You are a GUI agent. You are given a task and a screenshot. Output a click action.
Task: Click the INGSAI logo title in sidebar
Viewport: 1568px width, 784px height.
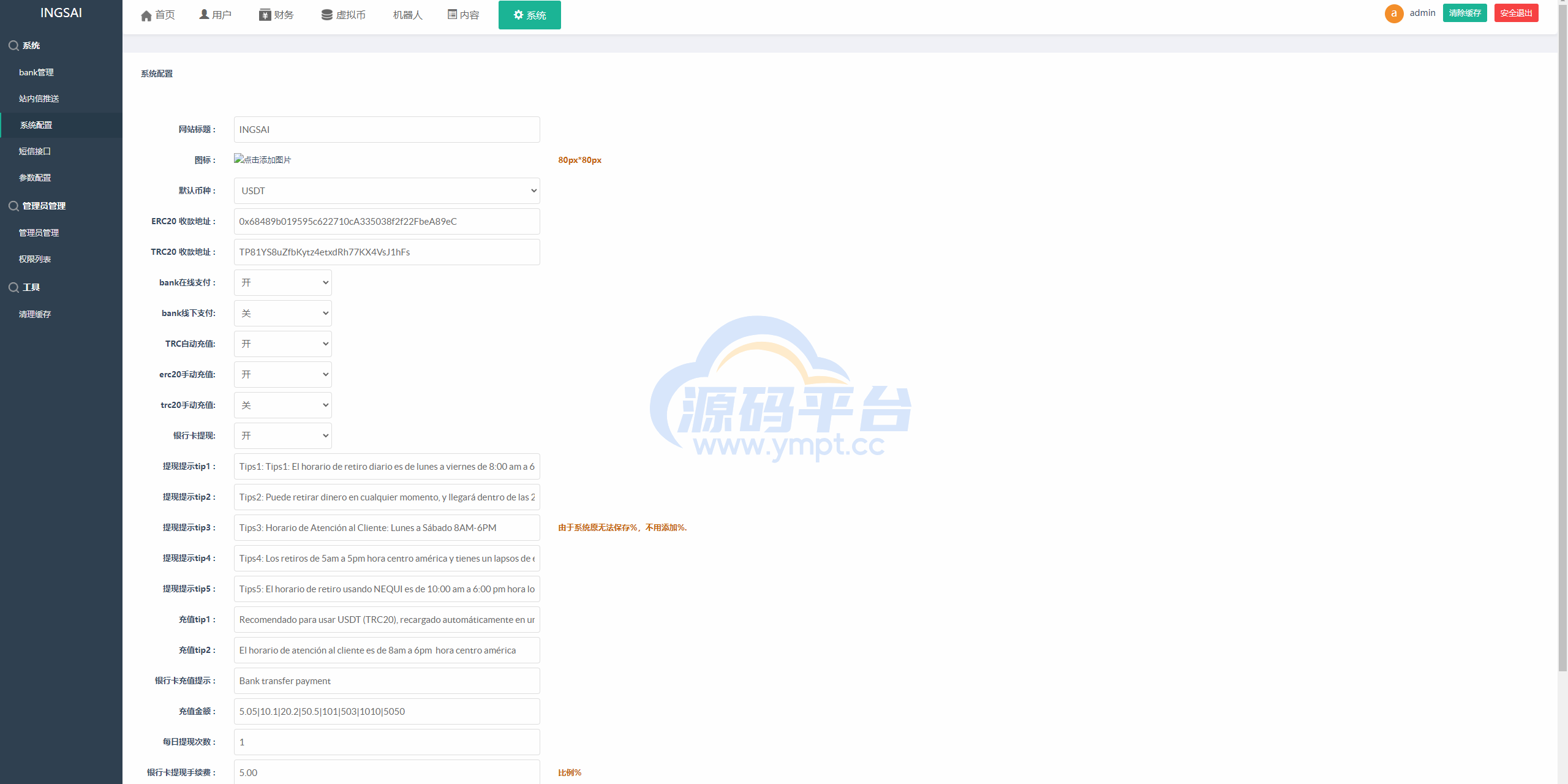pyautogui.click(x=61, y=13)
